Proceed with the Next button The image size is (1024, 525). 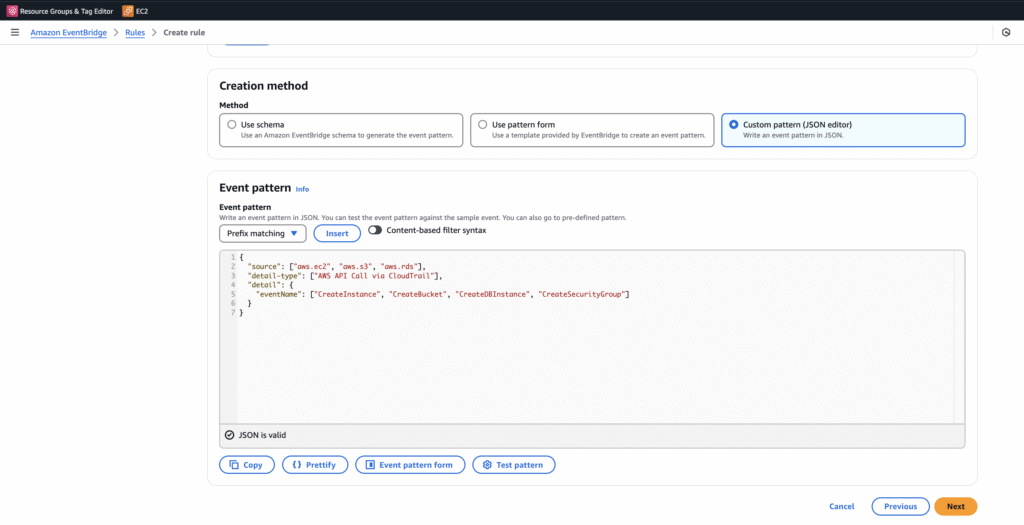click(x=955, y=506)
